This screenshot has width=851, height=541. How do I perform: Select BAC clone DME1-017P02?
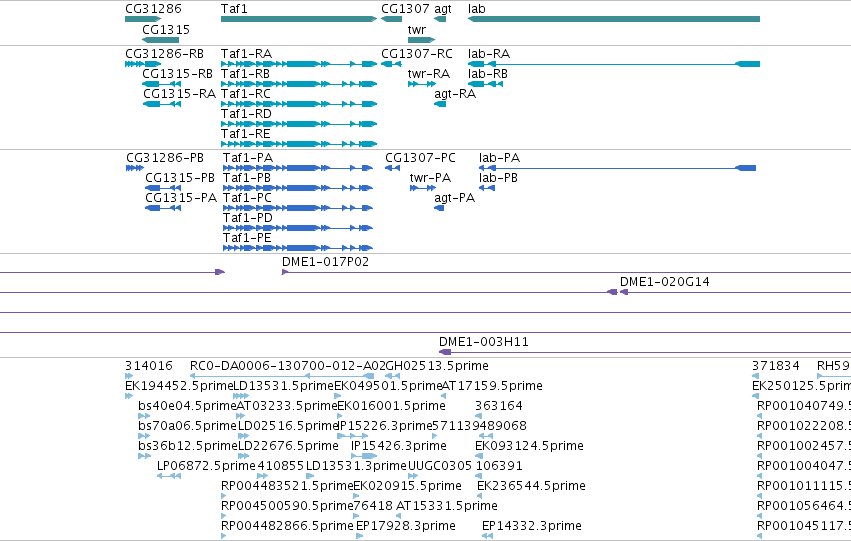326,262
